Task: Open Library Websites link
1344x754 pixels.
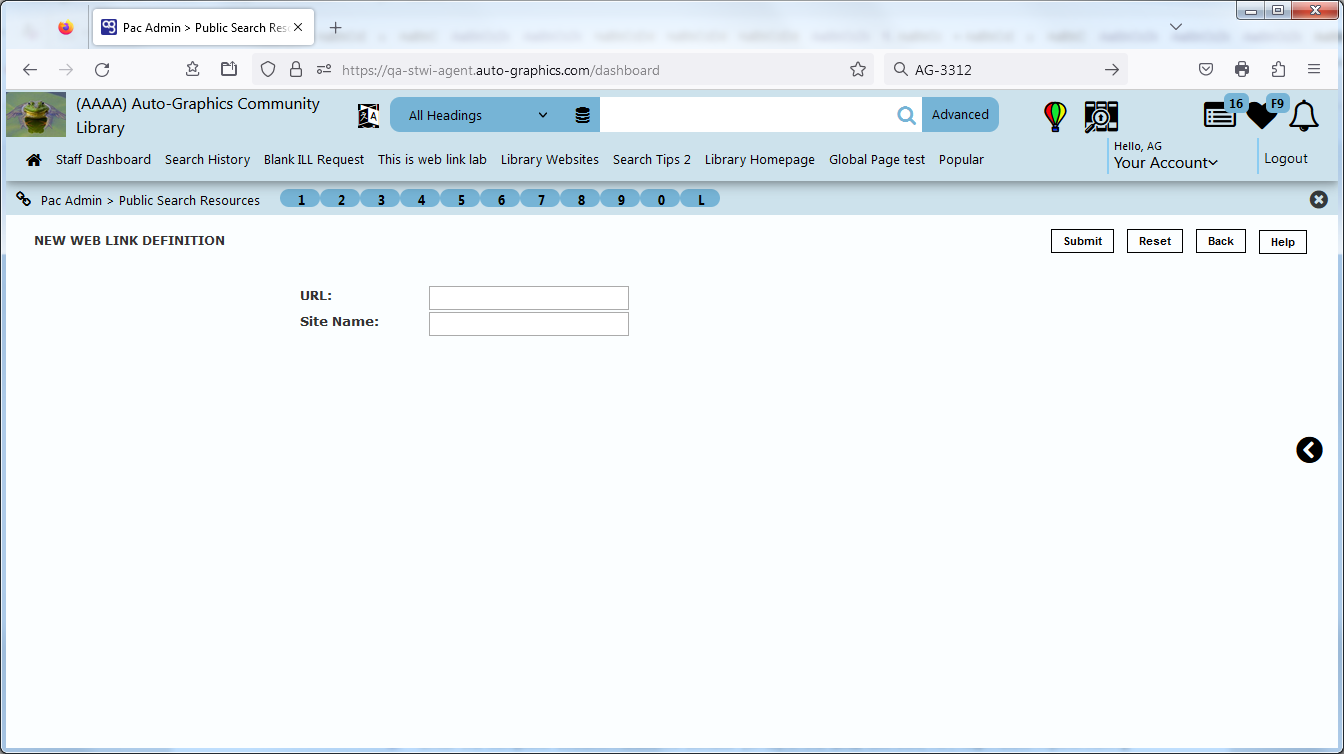Action: point(550,160)
